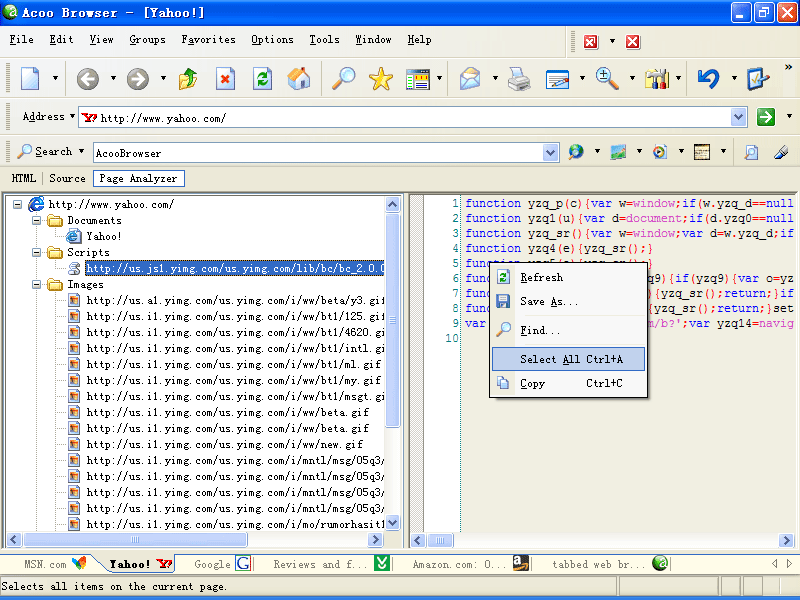Switch to the Amazon.com browser tab
This screenshot has height=600, width=800.
click(470, 564)
